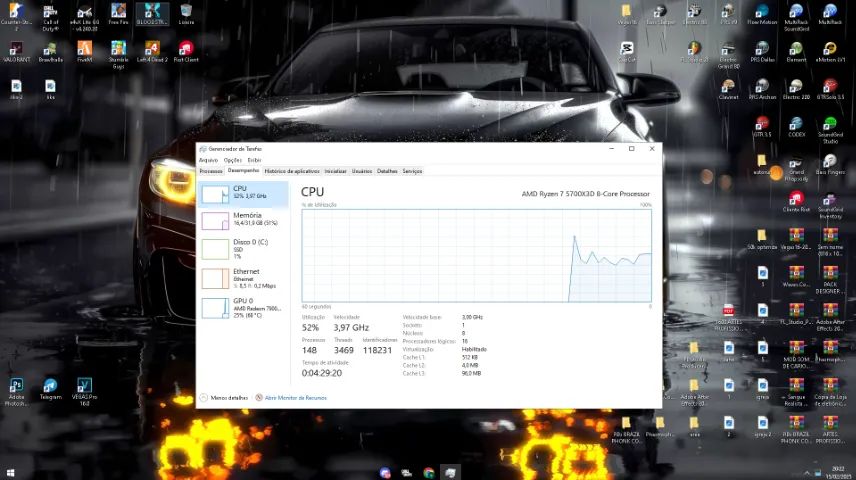
Task: Switch to the Inicializar tab
Action: (x=335, y=171)
